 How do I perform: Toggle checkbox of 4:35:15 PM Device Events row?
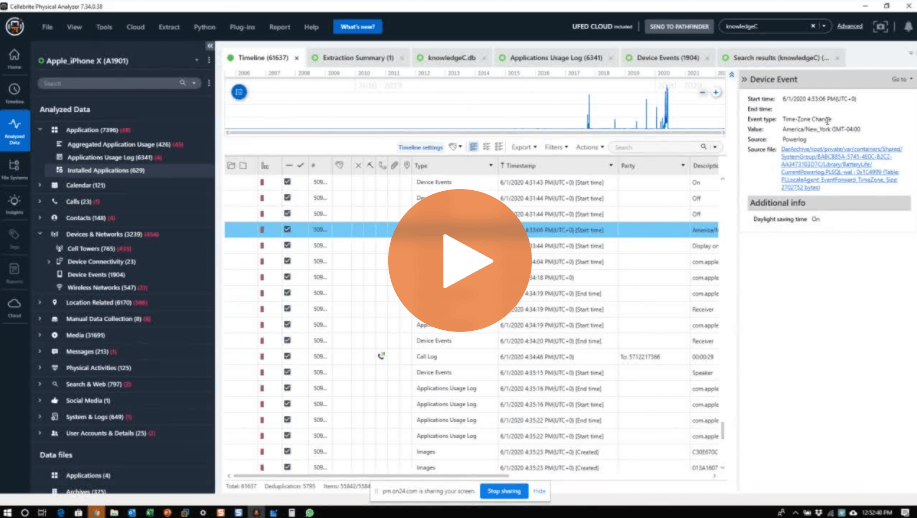[x=287, y=372]
